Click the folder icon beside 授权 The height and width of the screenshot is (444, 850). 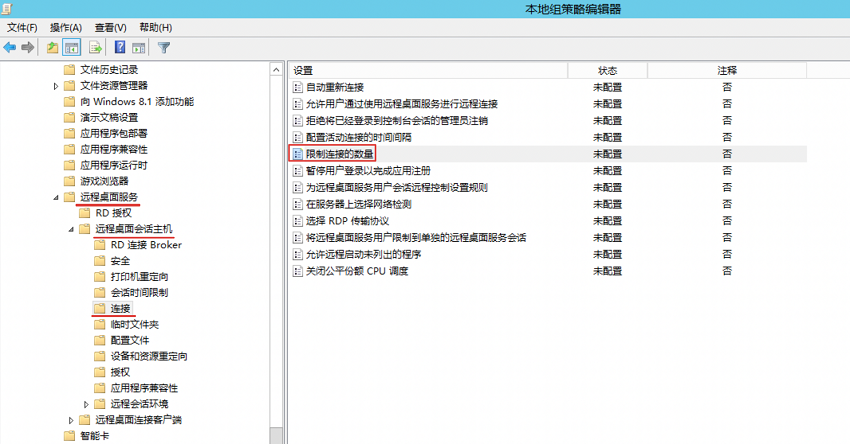click(x=100, y=372)
